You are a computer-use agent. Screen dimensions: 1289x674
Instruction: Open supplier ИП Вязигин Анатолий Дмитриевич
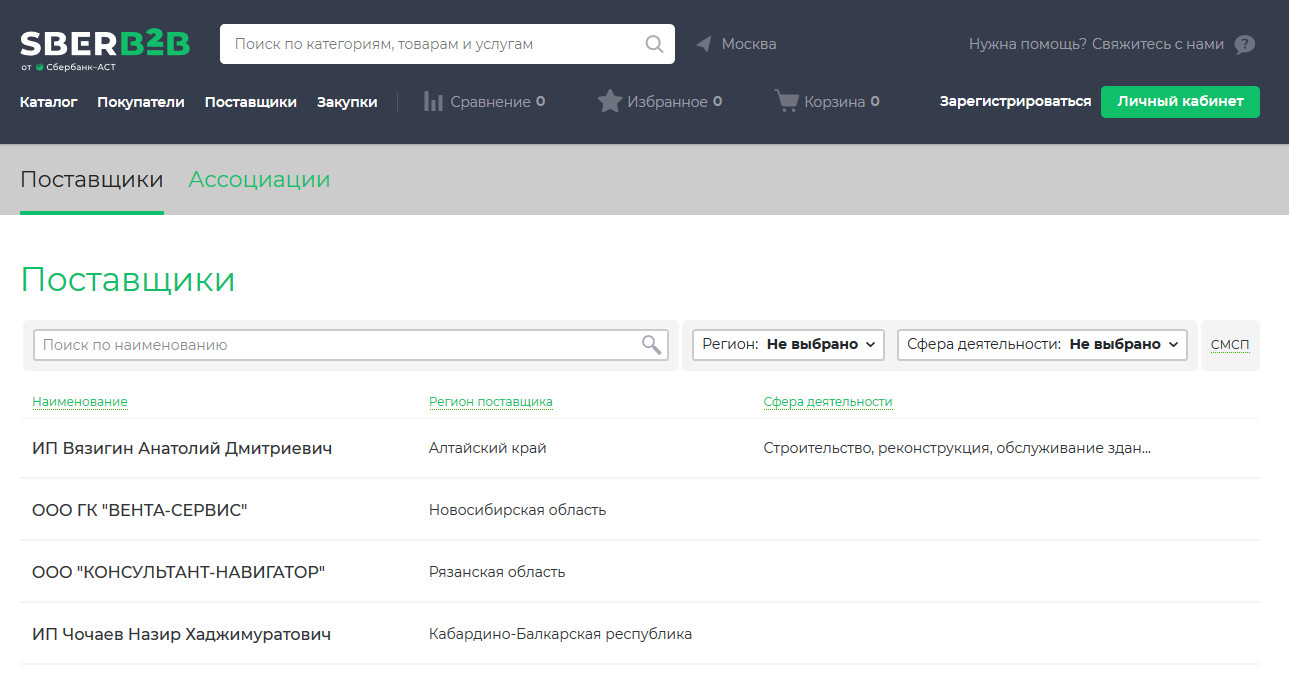click(x=182, y=449)
